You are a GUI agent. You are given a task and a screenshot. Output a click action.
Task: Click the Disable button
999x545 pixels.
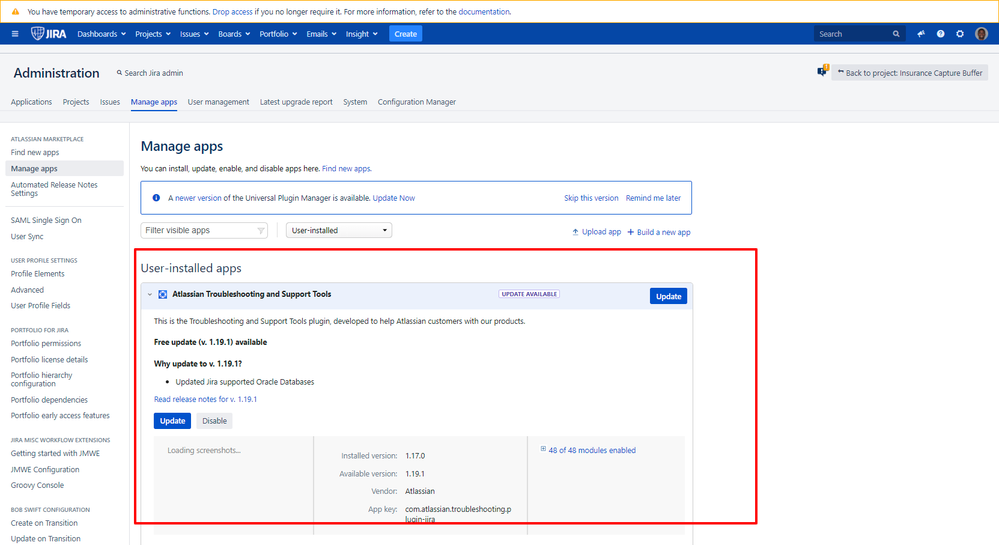coord(214,421)
